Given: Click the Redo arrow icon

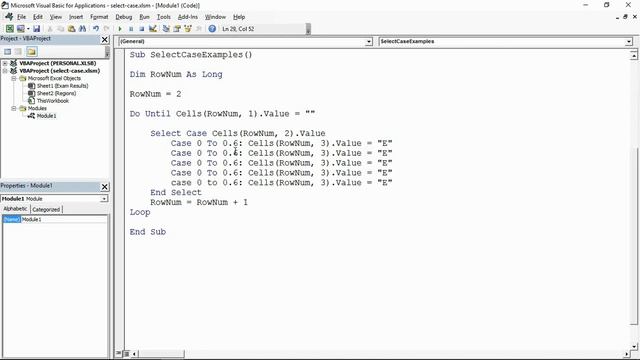Looking at the screenshot, I should [x=107, y=29].
